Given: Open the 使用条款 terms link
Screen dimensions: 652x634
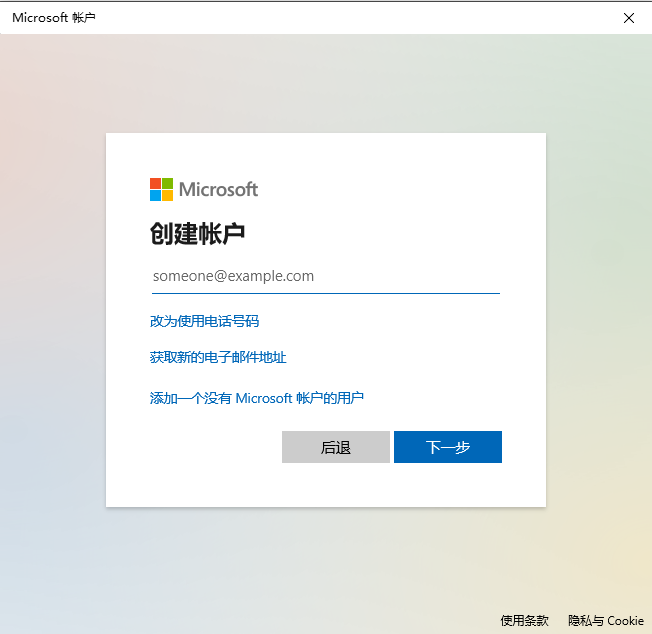Looking at the screenshot, I should pos(524,621).
